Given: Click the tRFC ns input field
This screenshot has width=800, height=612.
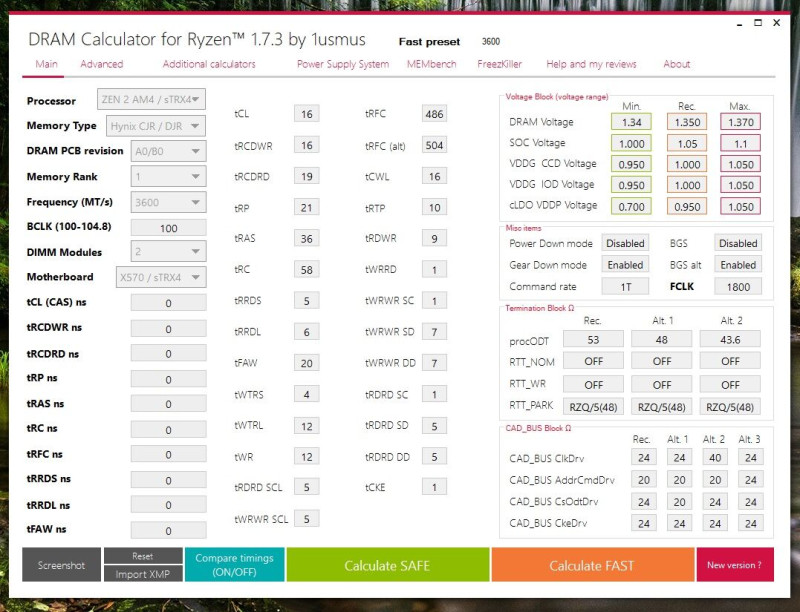Looking at the screenshot, I should [168, 454].
